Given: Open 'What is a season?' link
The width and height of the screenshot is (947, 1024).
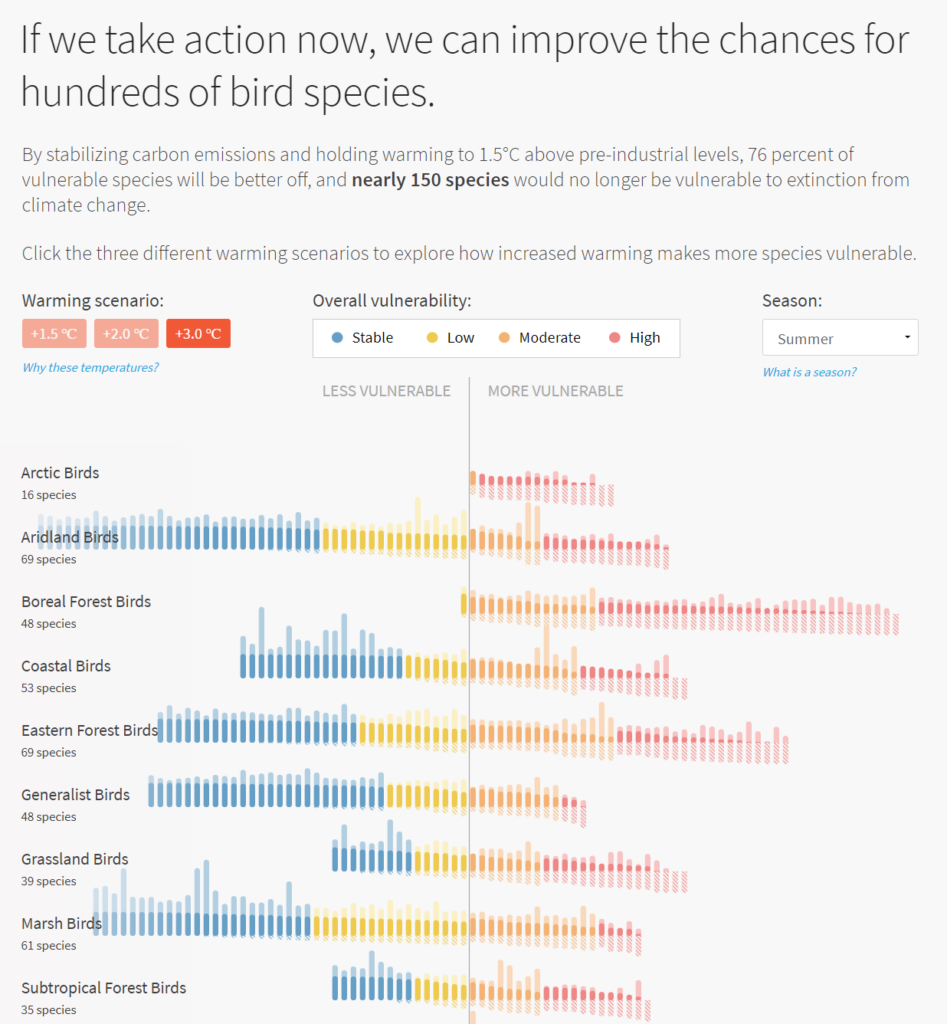Looking at the screenshot, I should pos(809,372).
